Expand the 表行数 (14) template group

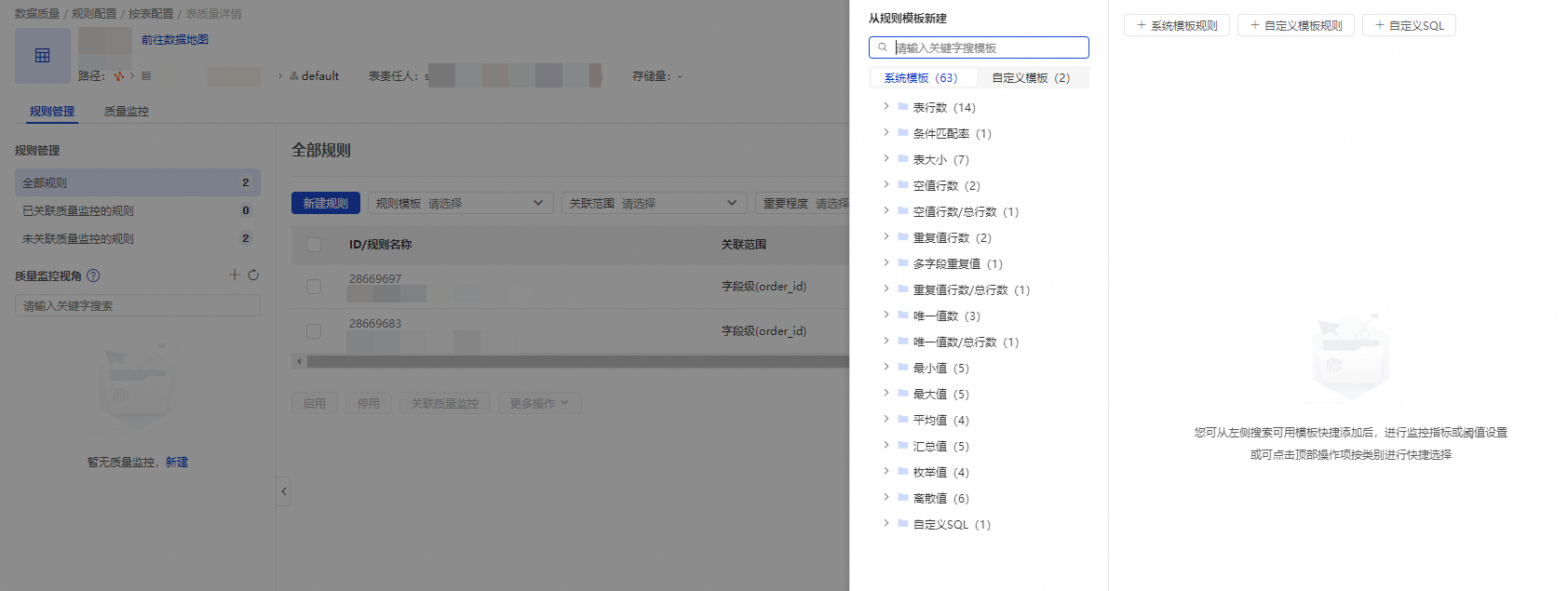click(x=885, y=106)
